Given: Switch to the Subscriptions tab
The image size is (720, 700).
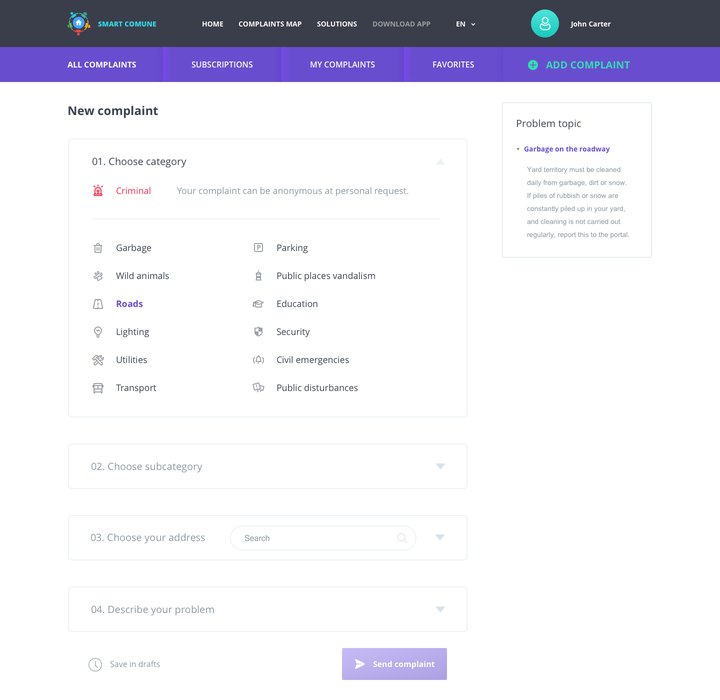Looking at the screenshot, I should tap(222, 65).
